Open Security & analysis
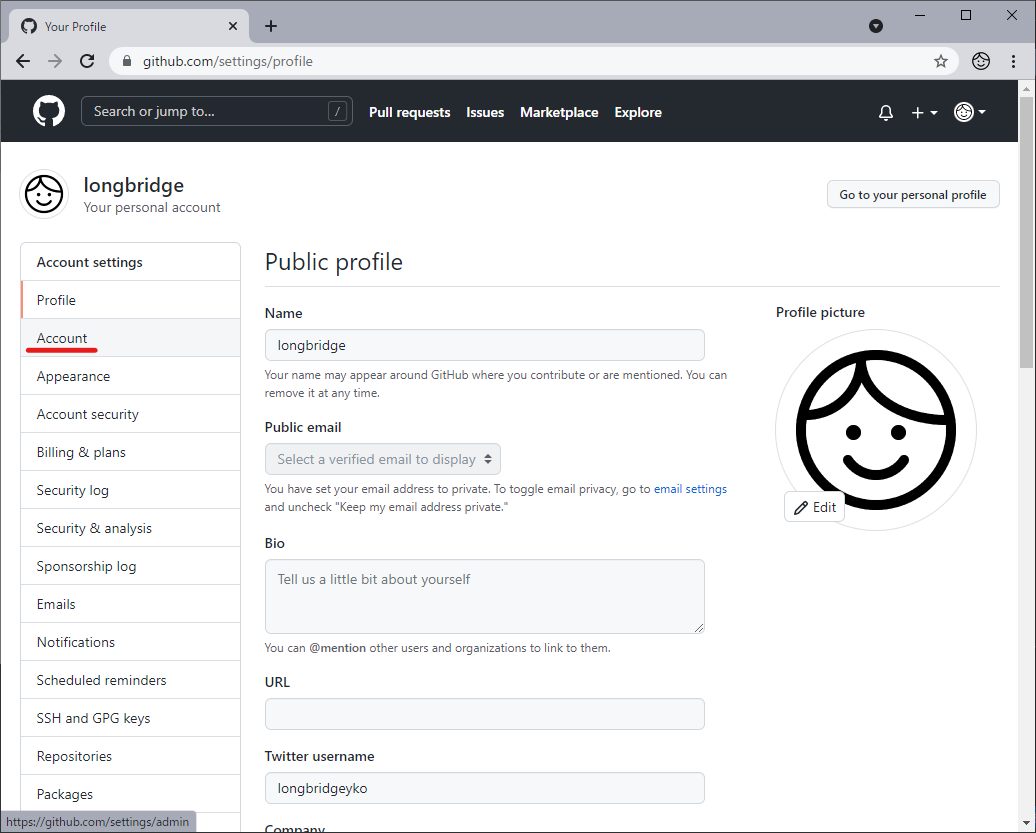The image size is (1036, 833). pyautogui.click(x=131, y=528)
